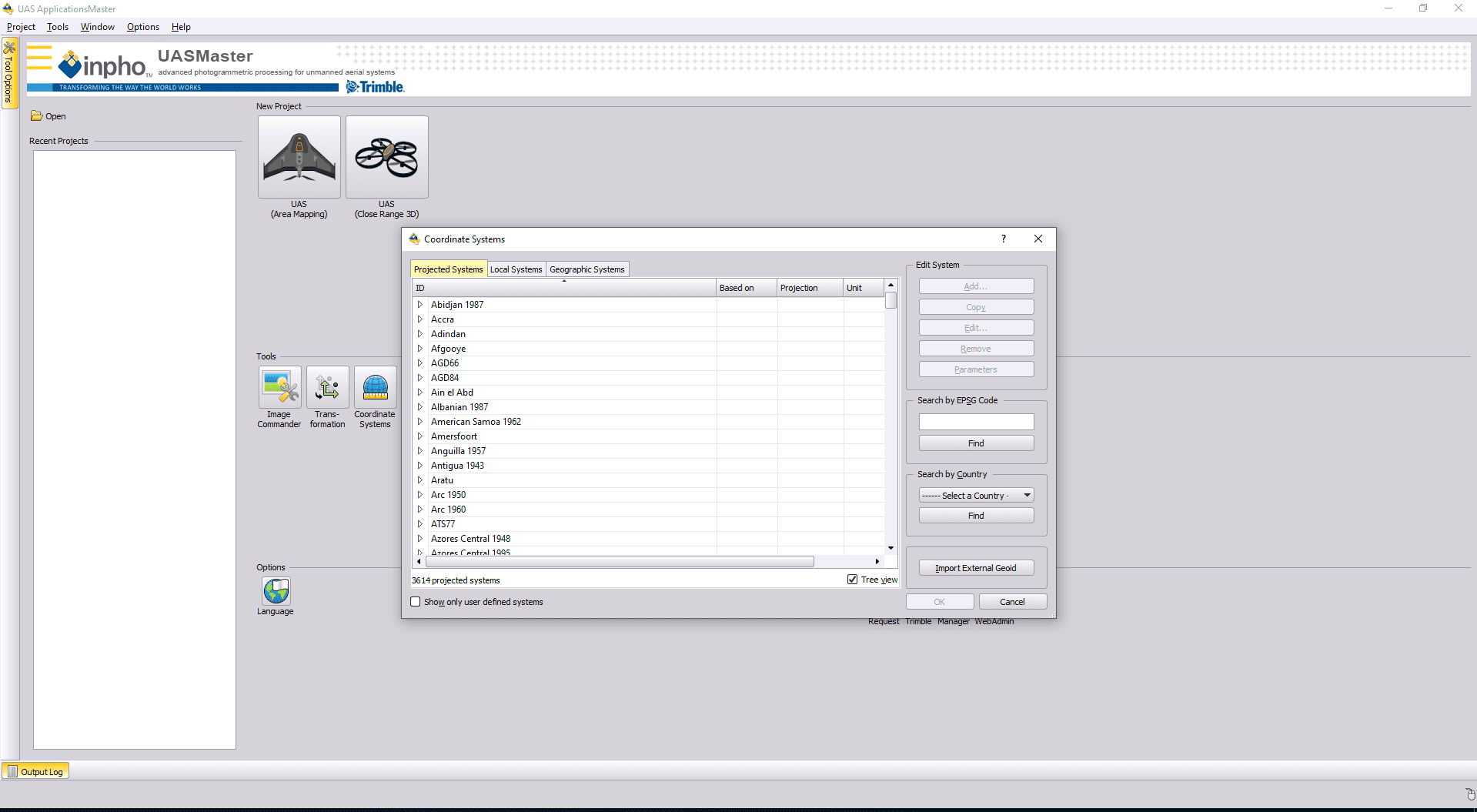Start UAS Close Range 3D project
This screenshot has height=812, width=1477.
386,158
